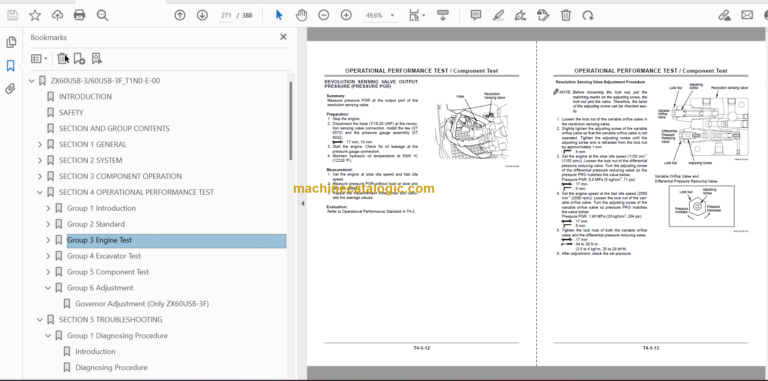
Task: Expand SECTION 2 SYSTEM bookmark
Action: 40,160
